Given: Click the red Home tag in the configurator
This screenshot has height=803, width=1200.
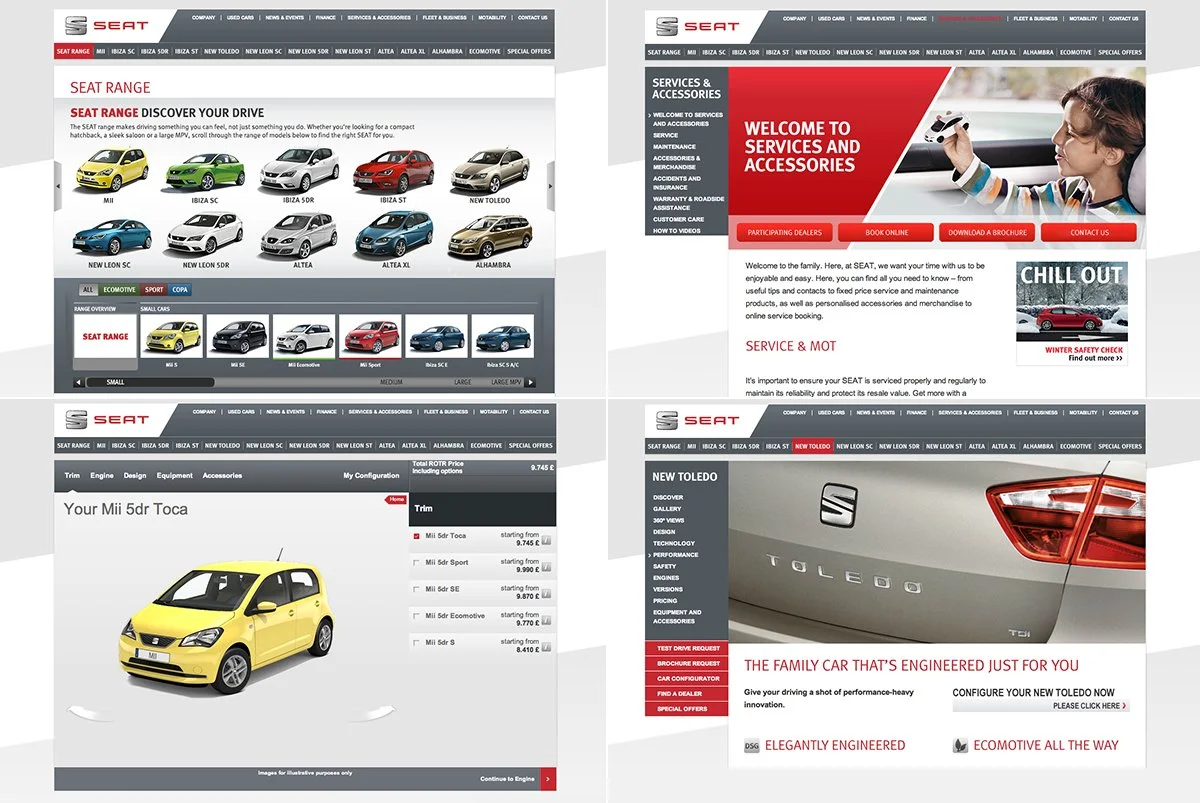Looking at the screenshot, I should pyautogui.click(x=396, y=499).
